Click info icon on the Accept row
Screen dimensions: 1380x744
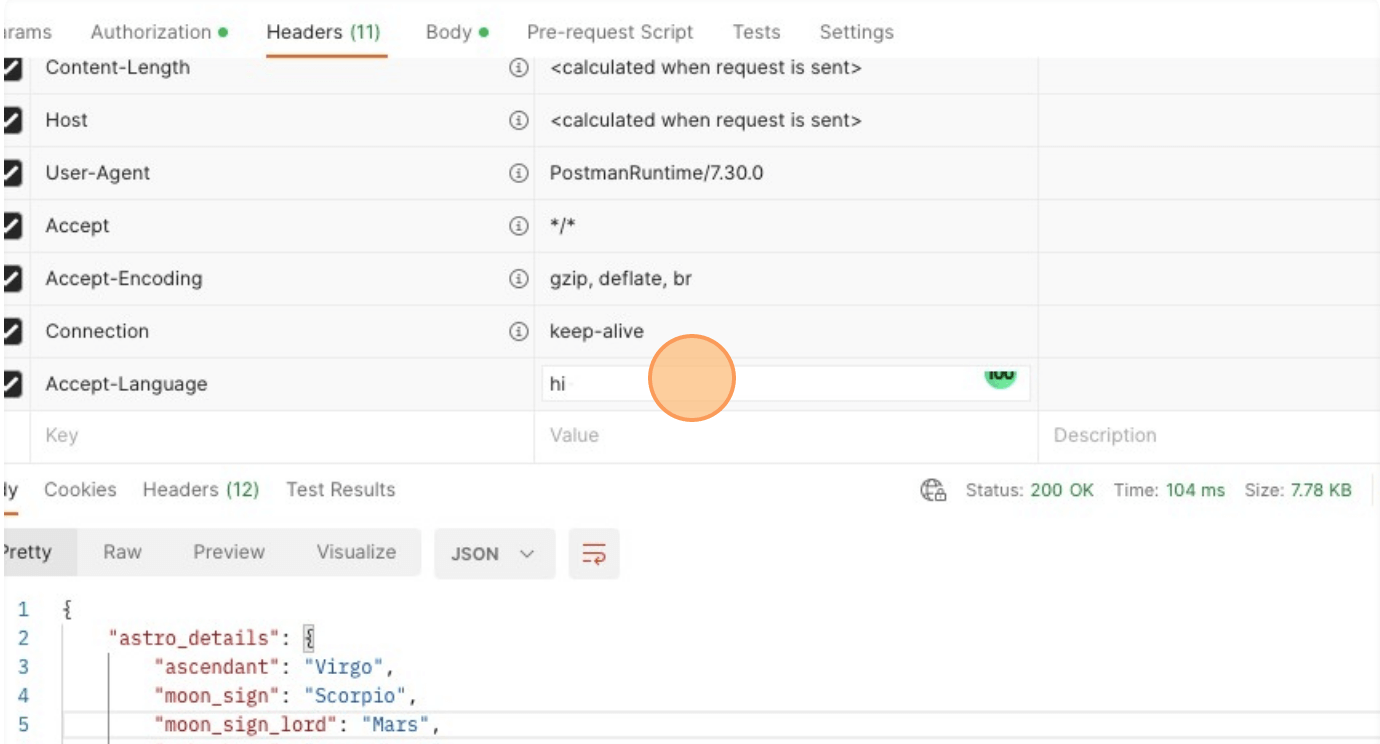pos(518,226)
